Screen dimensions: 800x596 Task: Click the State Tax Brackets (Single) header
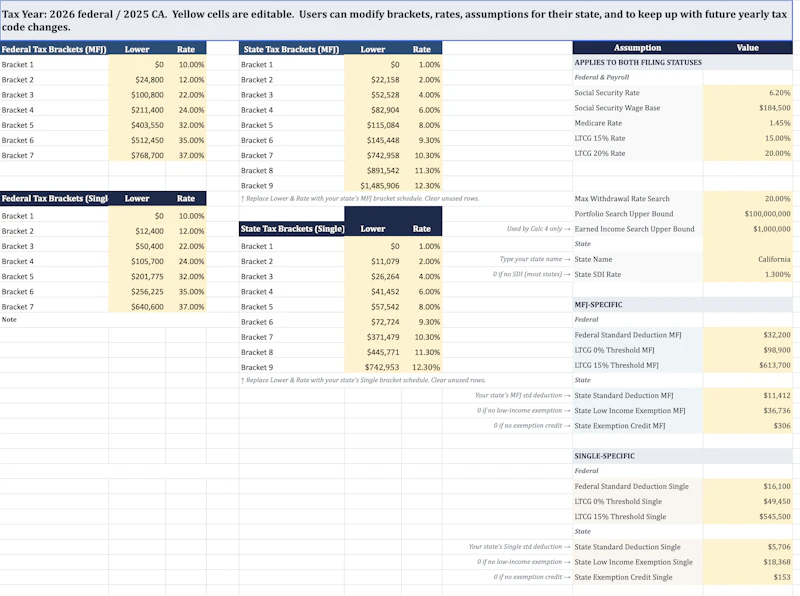[x=292, y=229]
